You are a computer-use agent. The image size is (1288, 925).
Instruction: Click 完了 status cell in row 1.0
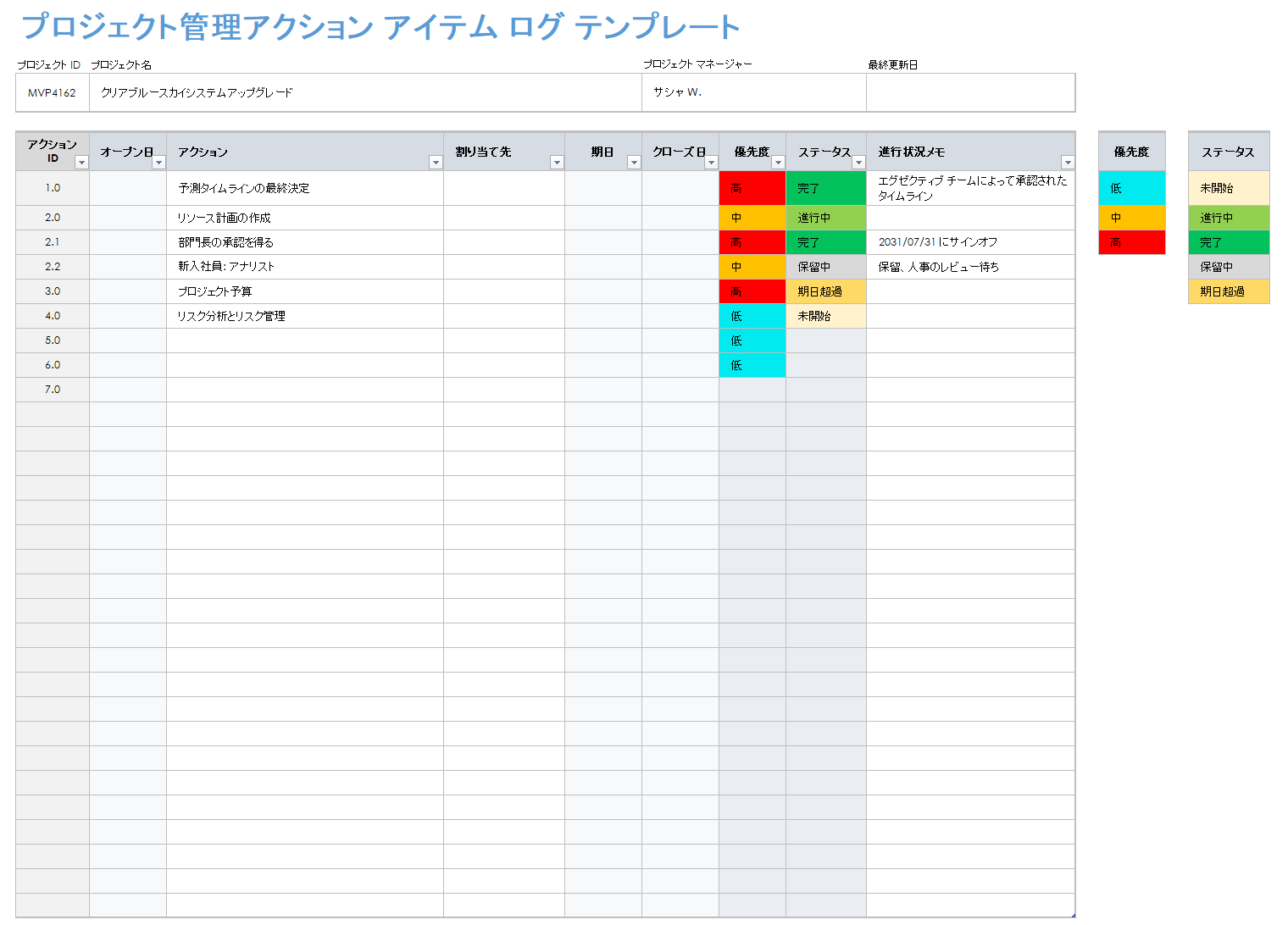tap(826, 188)
